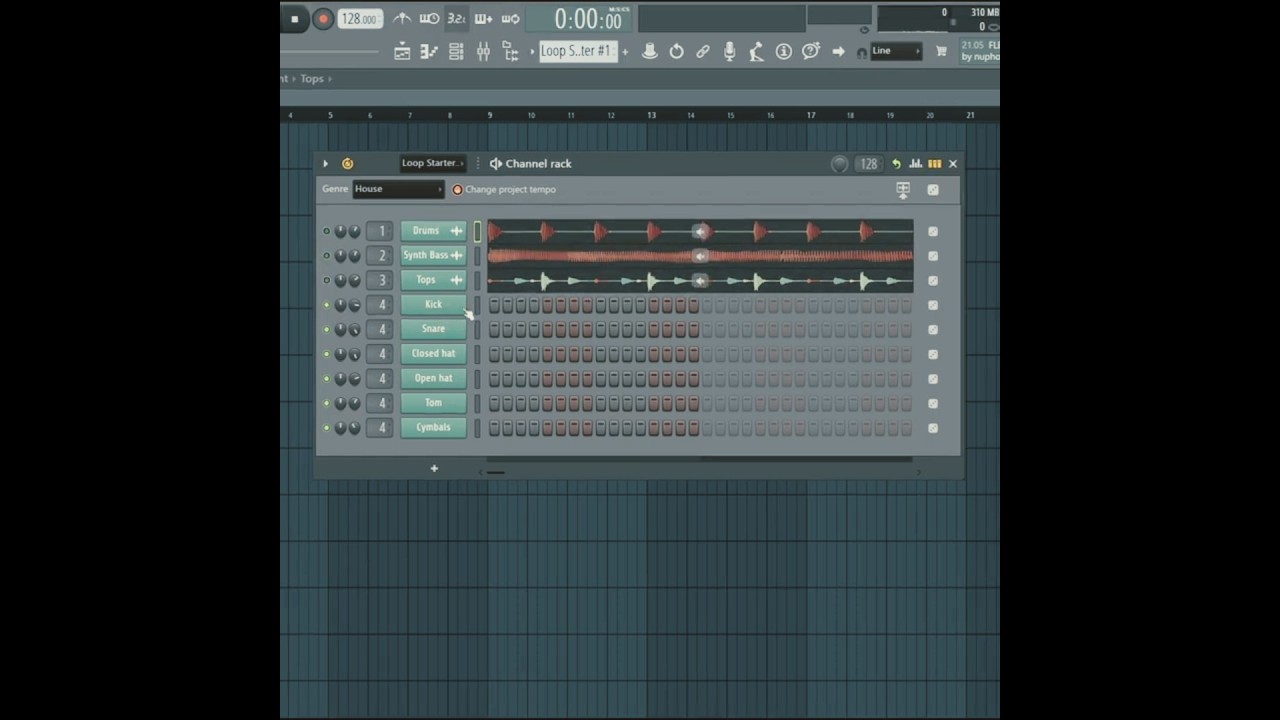
Task: Add a channel with the plus button
Action: click(x=434, y=468)
